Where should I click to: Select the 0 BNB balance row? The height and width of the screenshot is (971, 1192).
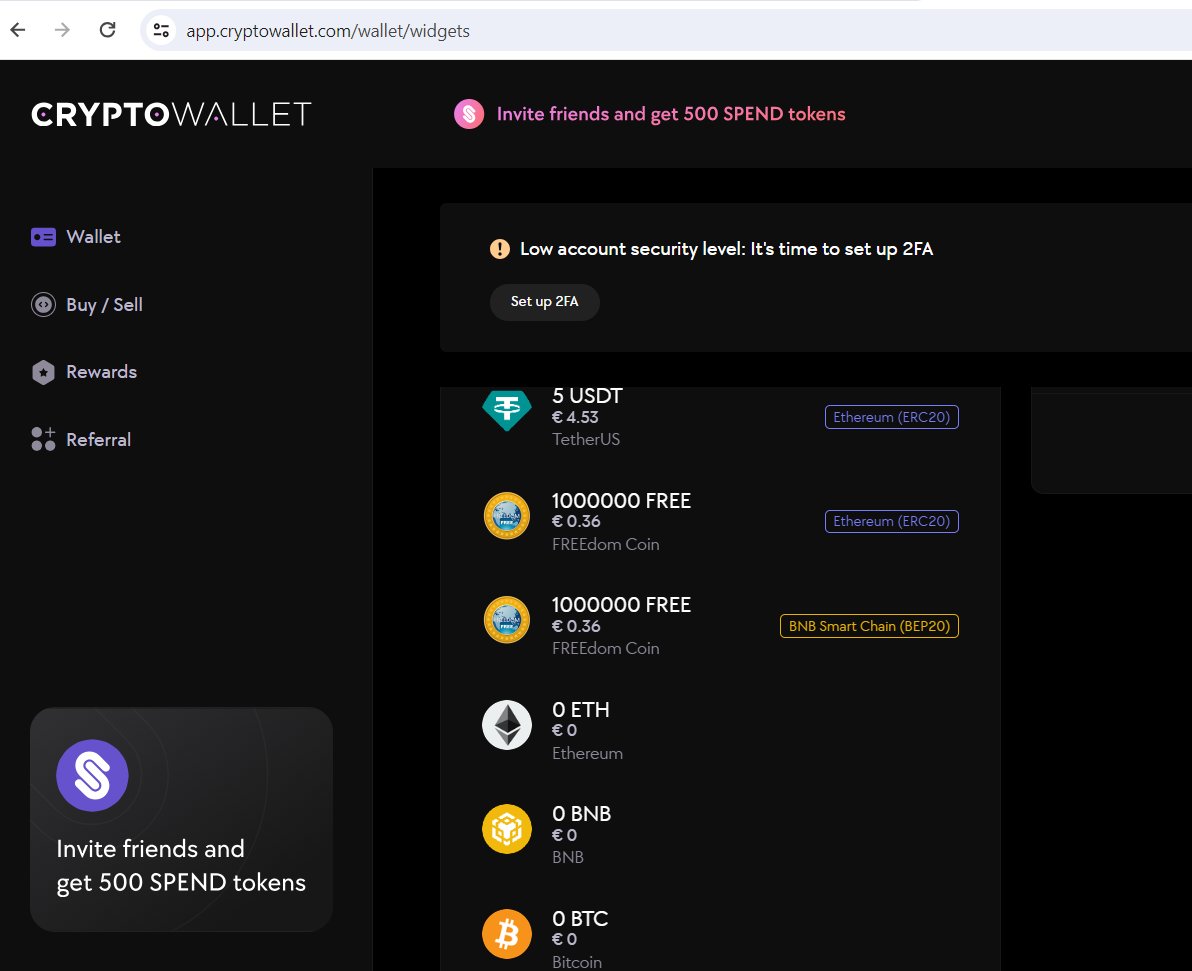pyautogui.click(x=720, y=835)
